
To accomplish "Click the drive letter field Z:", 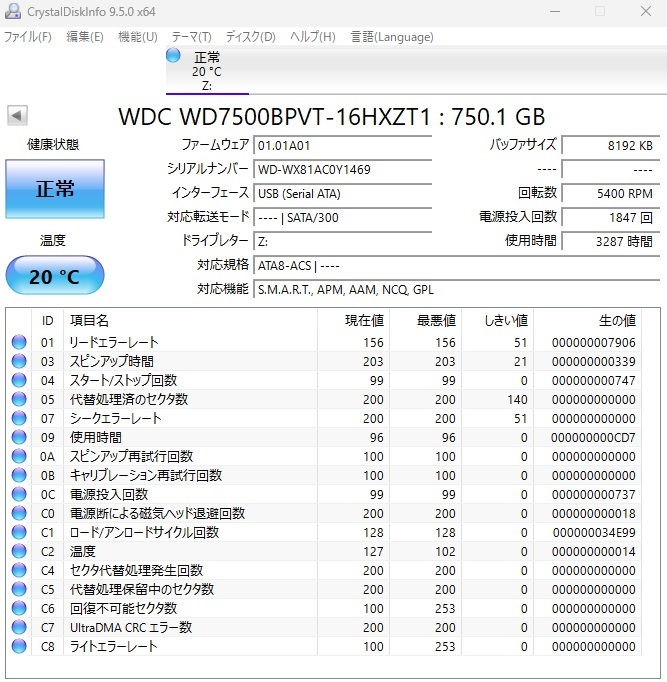I will pyautogui.click(x=343, y=241).
